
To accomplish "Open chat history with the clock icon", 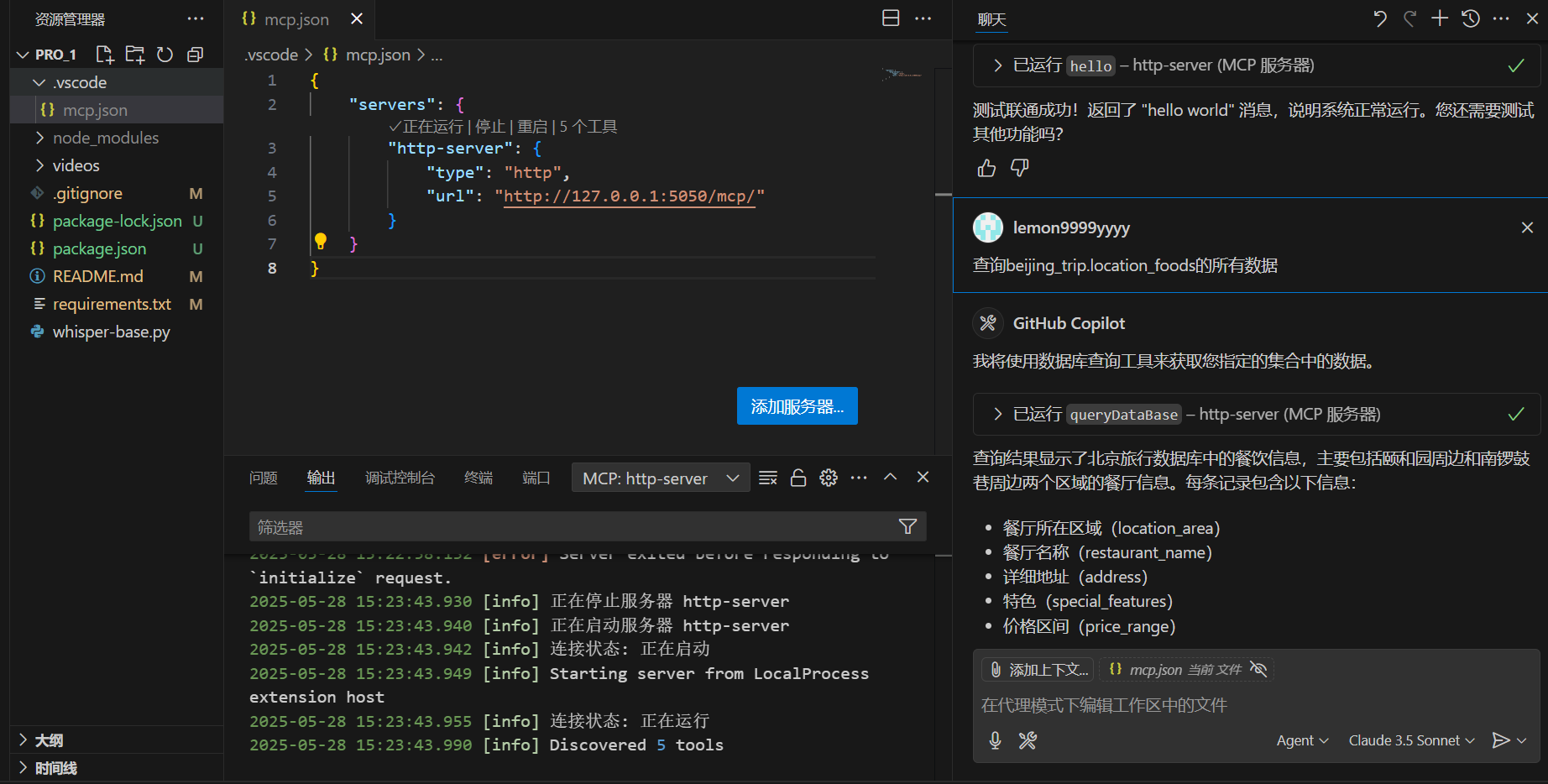I will [x=1470, y=18].
